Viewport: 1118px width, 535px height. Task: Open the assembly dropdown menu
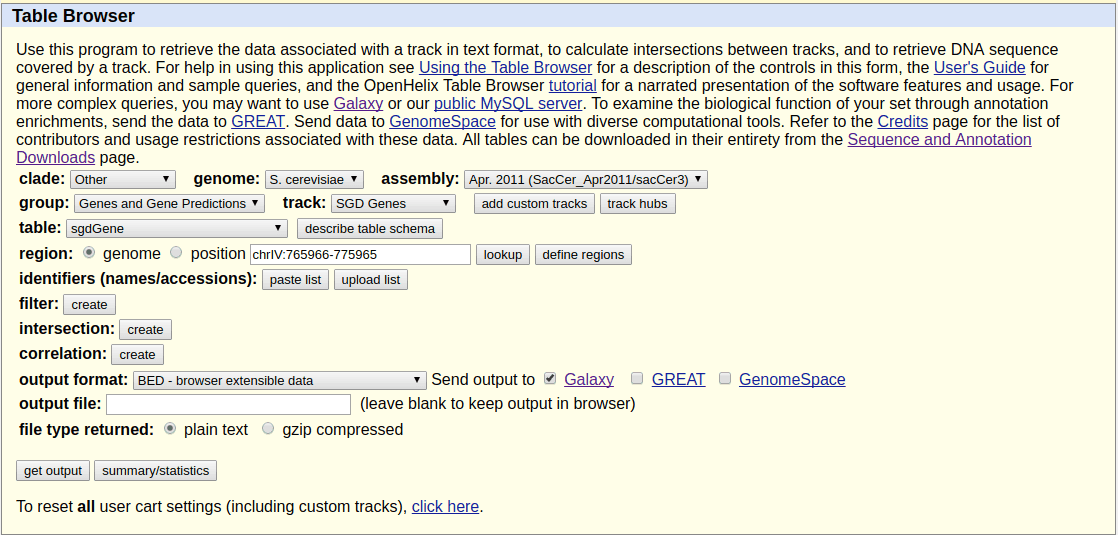coord(586,180)
